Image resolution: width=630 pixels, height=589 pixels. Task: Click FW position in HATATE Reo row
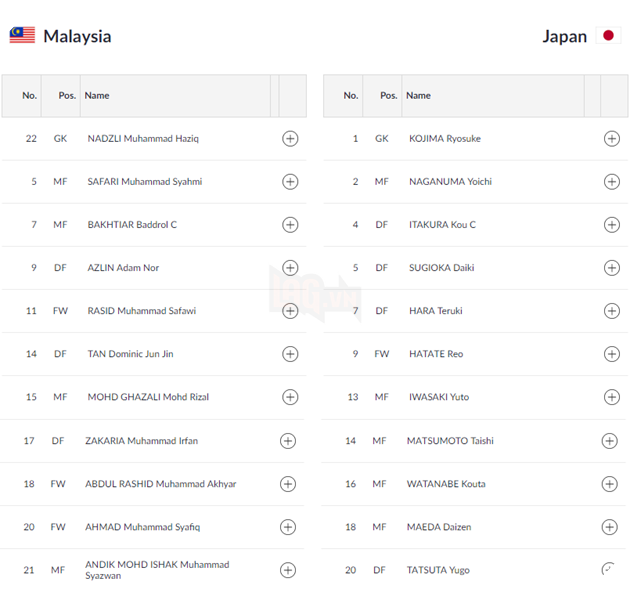pos(382,354)
